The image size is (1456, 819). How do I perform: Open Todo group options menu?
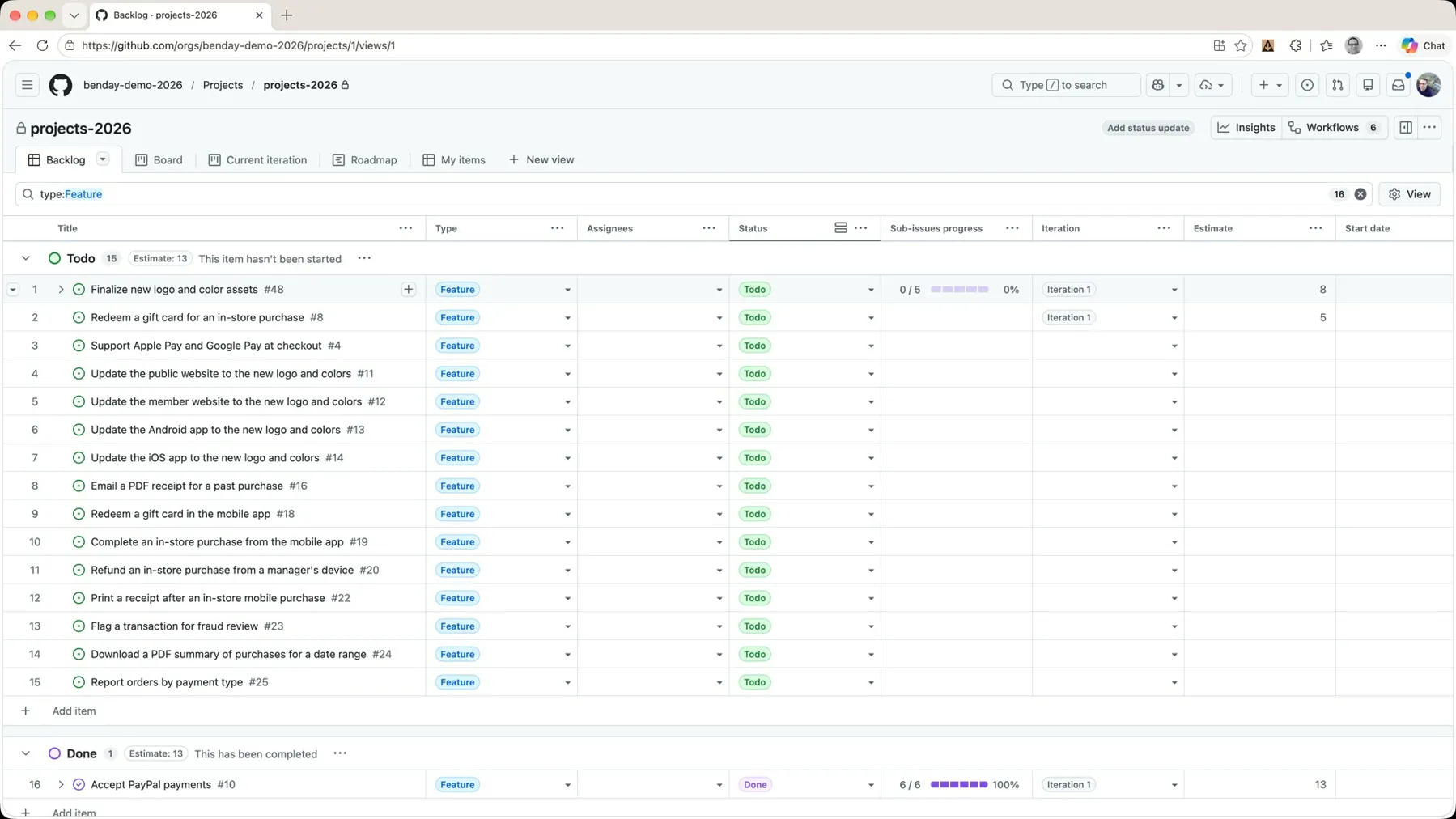(x=364, y=258)
